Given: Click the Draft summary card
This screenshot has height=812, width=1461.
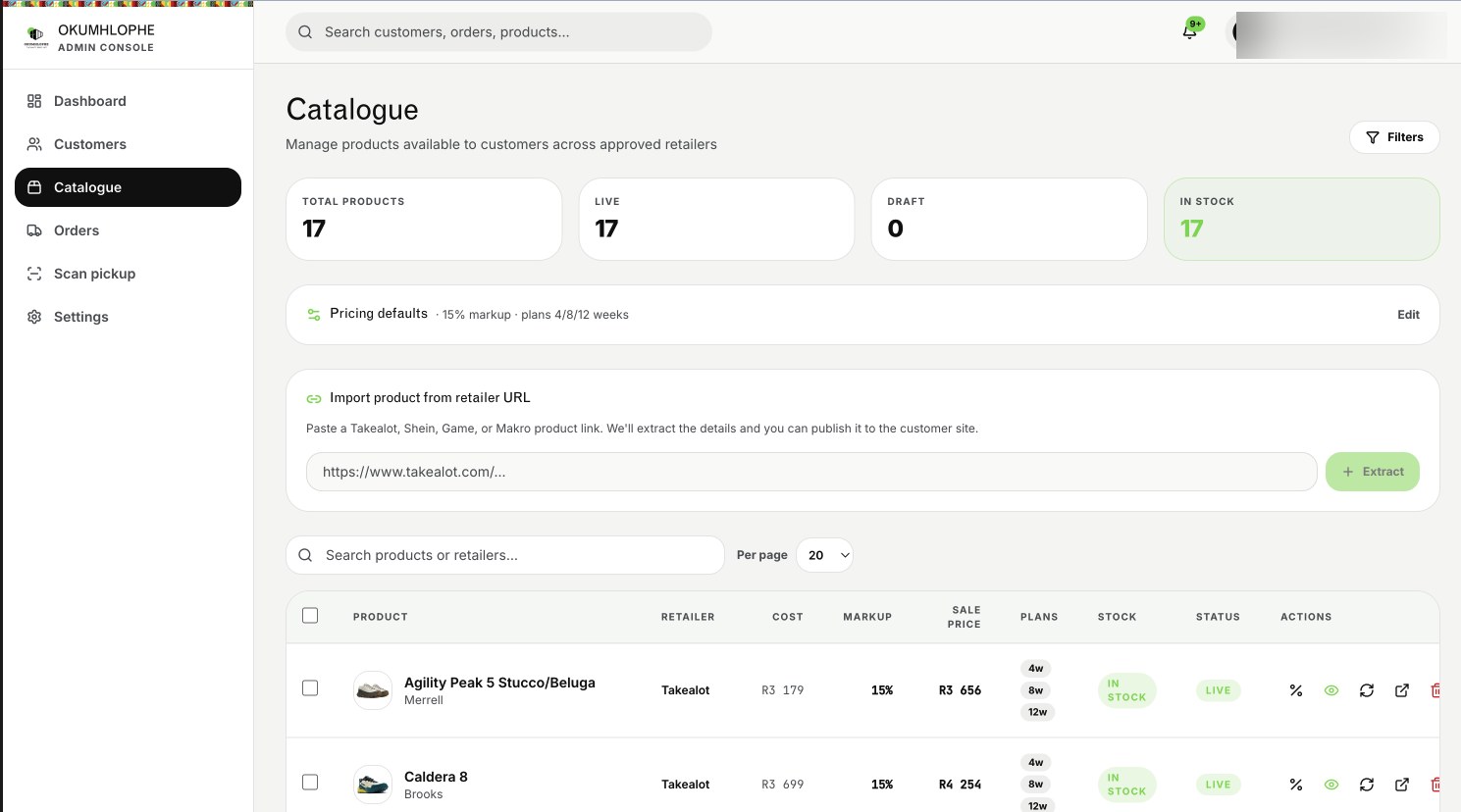Looking at the screenshot, I should 1009,219.
